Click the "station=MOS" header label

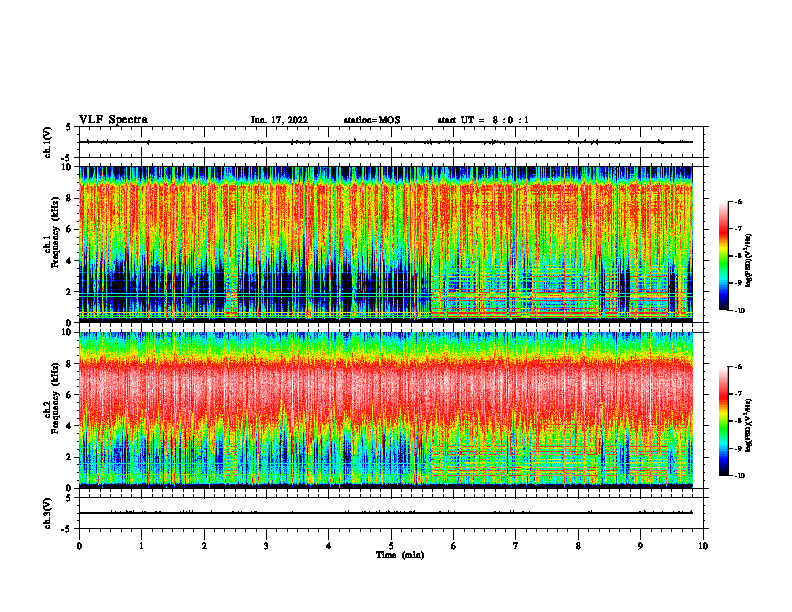[372, 120]
